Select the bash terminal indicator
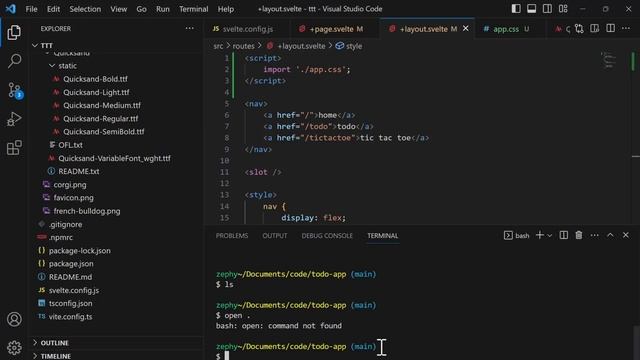Viewport: 640px width, 360px height. click(x=517, y=236)
